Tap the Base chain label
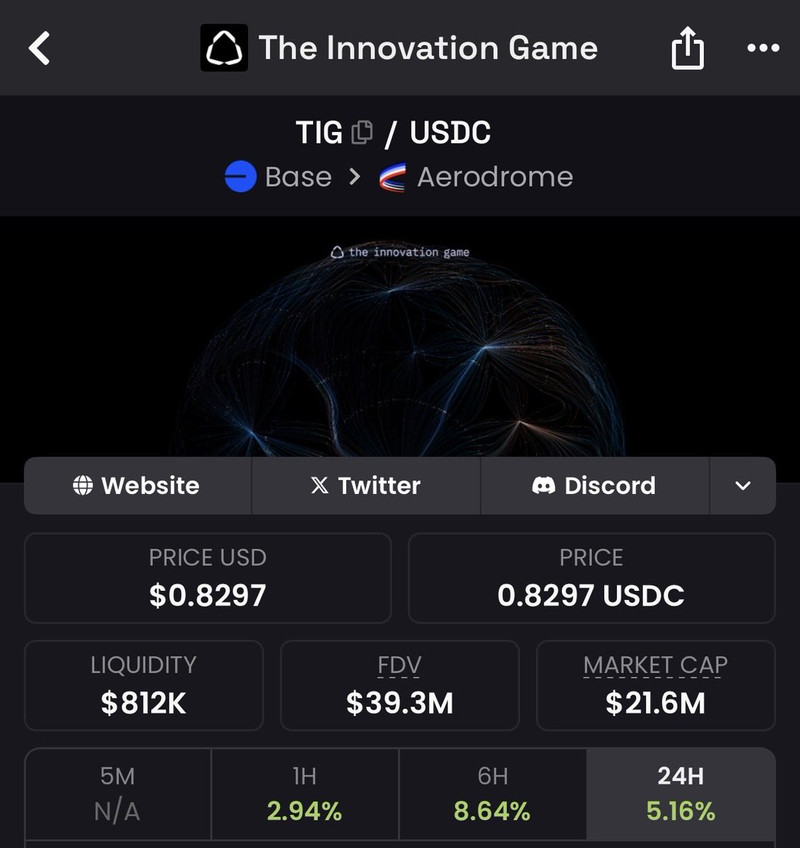Viewport: 800px width, 848px height. pyautogui.click(x=298, y=177)
